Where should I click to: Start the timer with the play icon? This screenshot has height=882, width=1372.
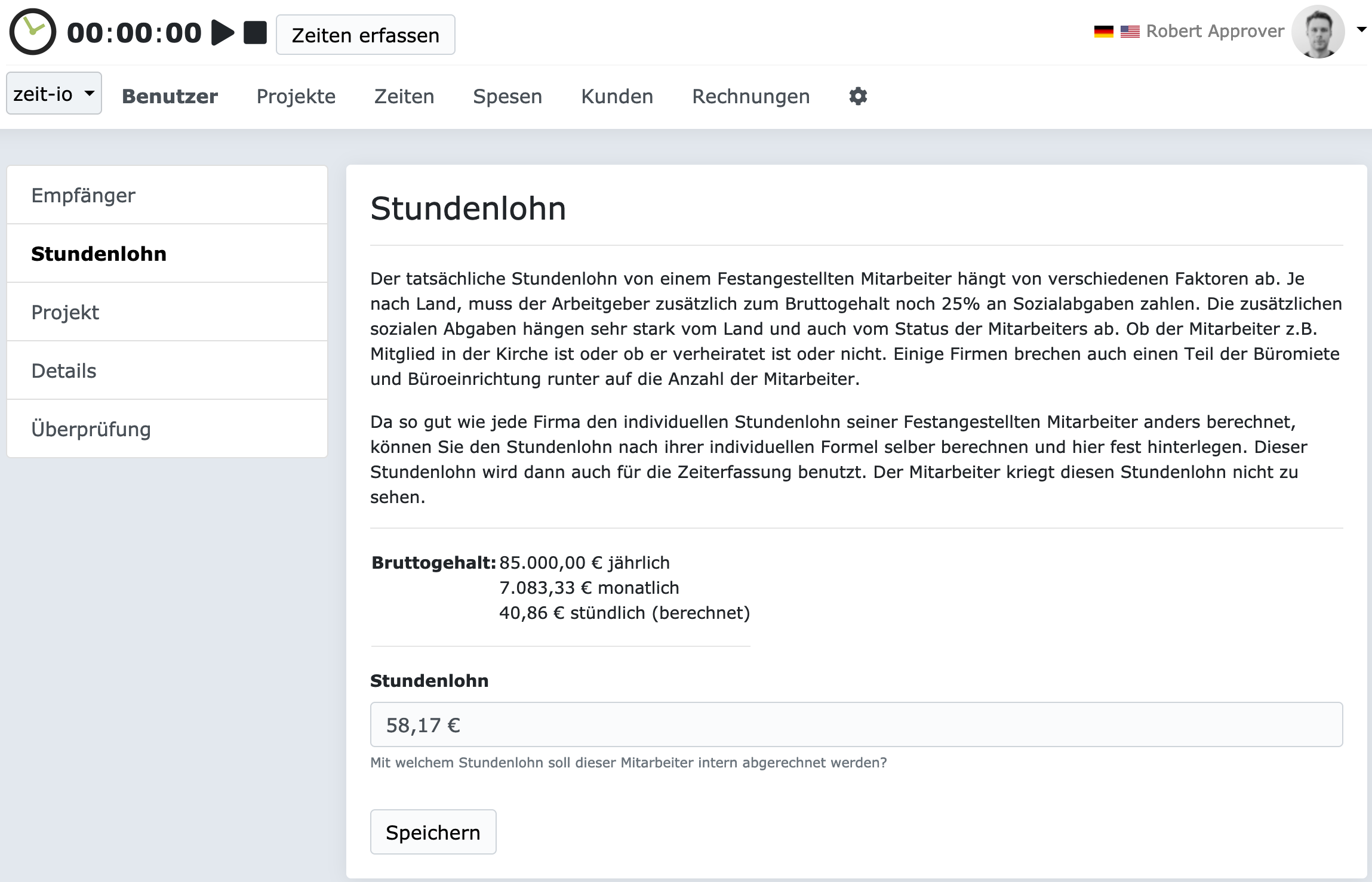(x=223, y=32)
